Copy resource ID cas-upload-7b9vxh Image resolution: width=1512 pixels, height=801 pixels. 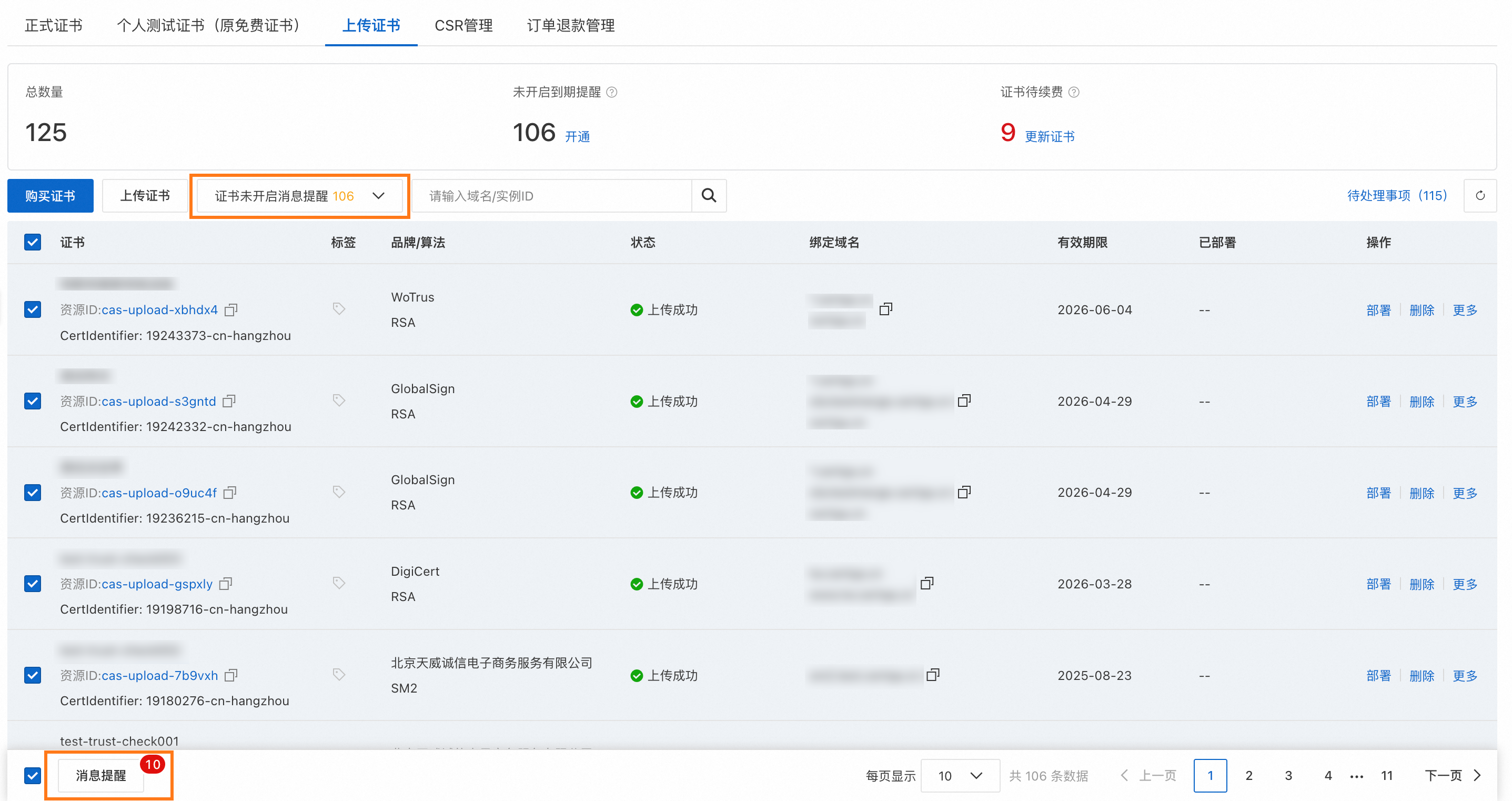[231, 675]
